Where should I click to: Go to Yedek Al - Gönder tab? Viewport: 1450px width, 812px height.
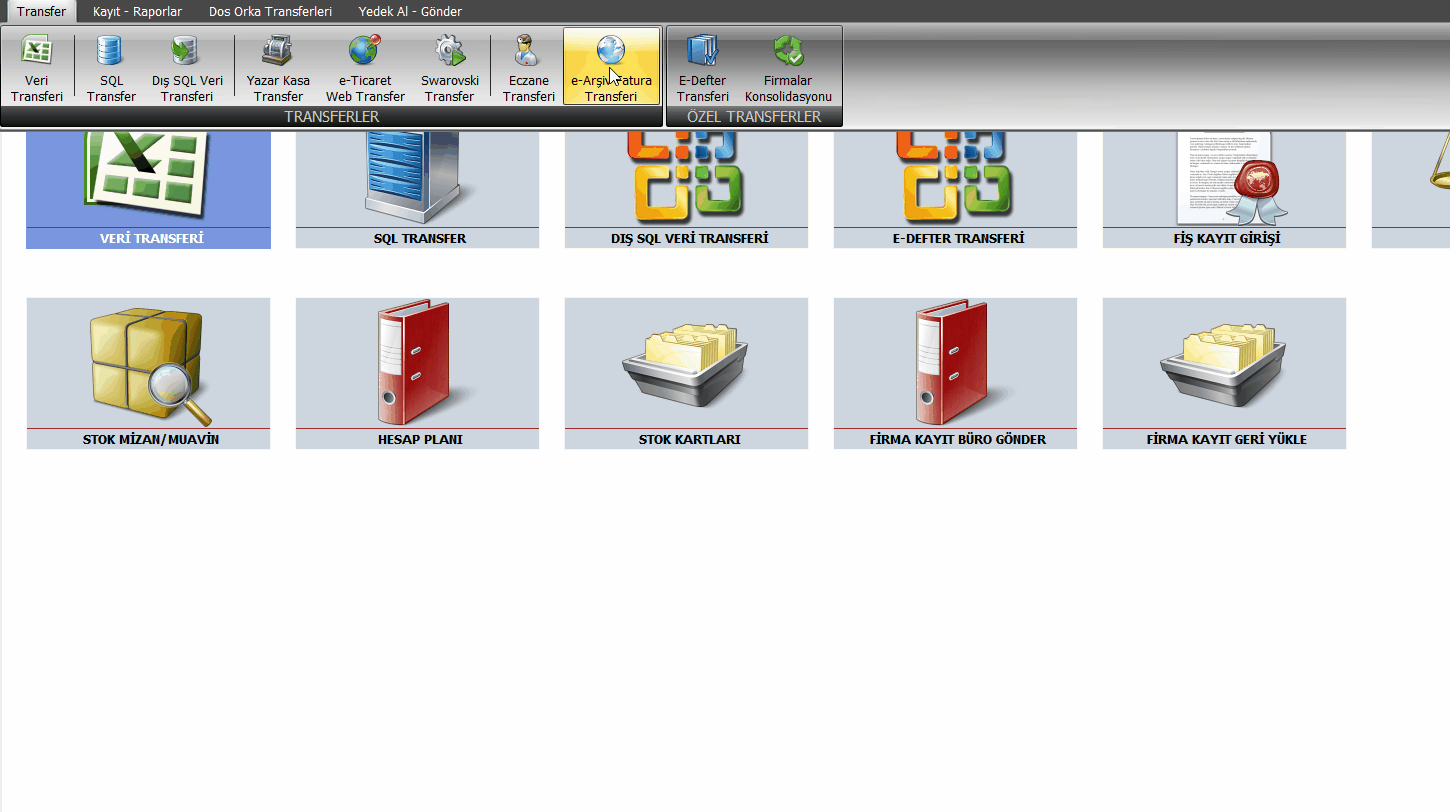[x=410, y=12]
